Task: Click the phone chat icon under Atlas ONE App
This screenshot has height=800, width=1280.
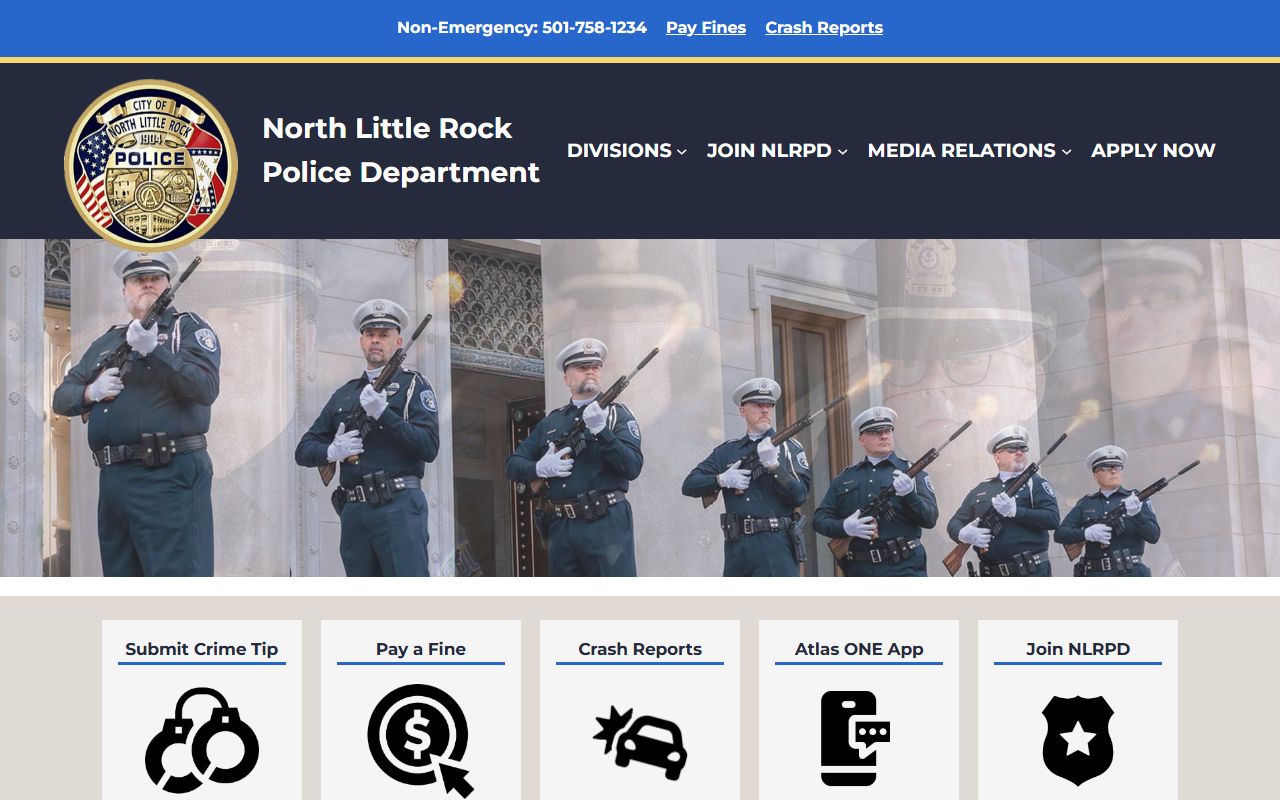Action: pyautogui.click(x=856, y=738)
